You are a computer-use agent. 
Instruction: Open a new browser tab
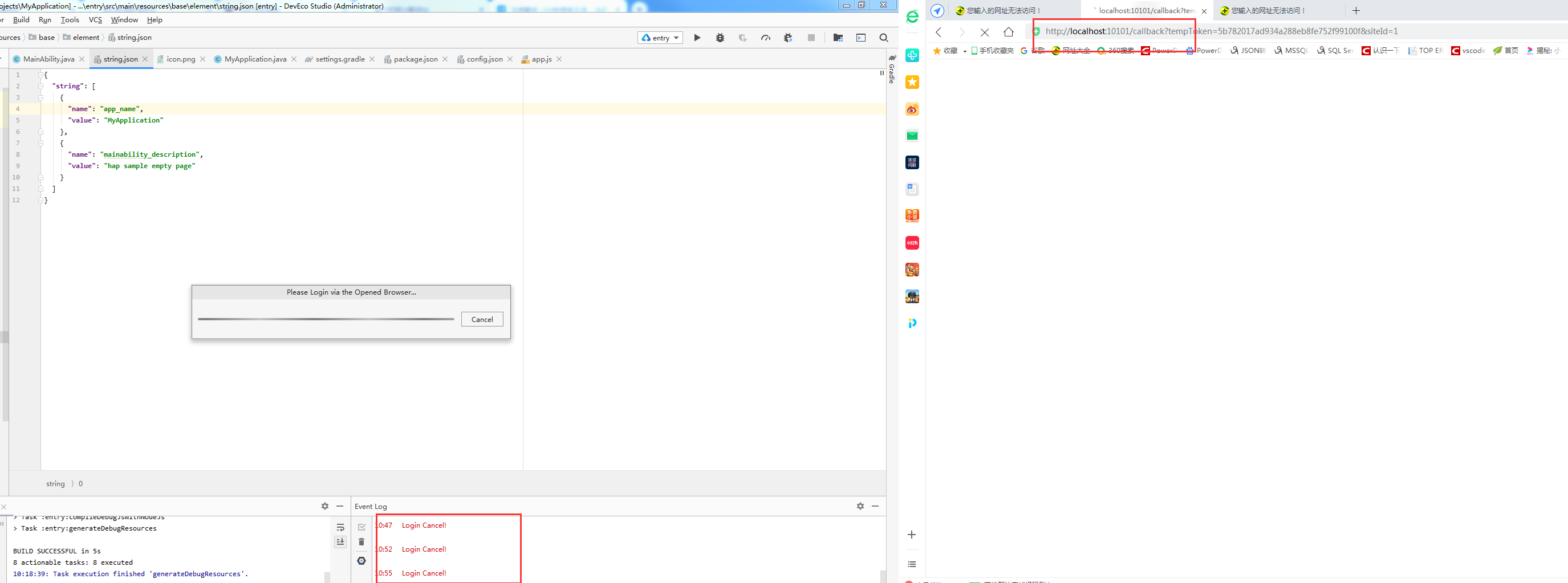(1356, 10)
